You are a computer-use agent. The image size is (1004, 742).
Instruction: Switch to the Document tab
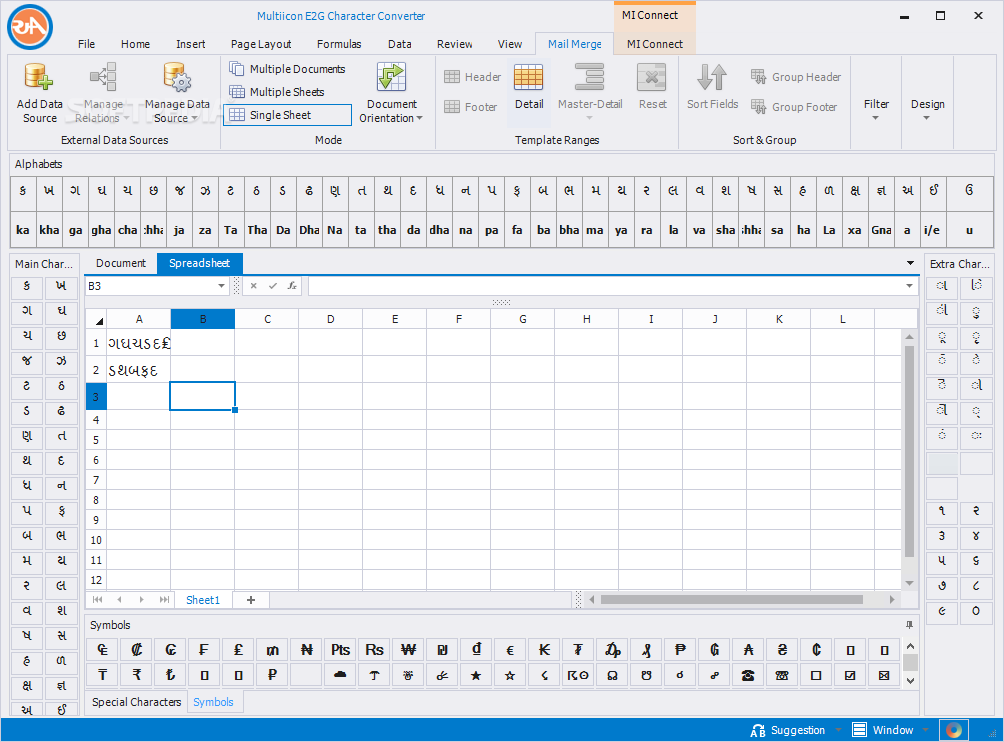pyautogui.click(x=120, y=263)
